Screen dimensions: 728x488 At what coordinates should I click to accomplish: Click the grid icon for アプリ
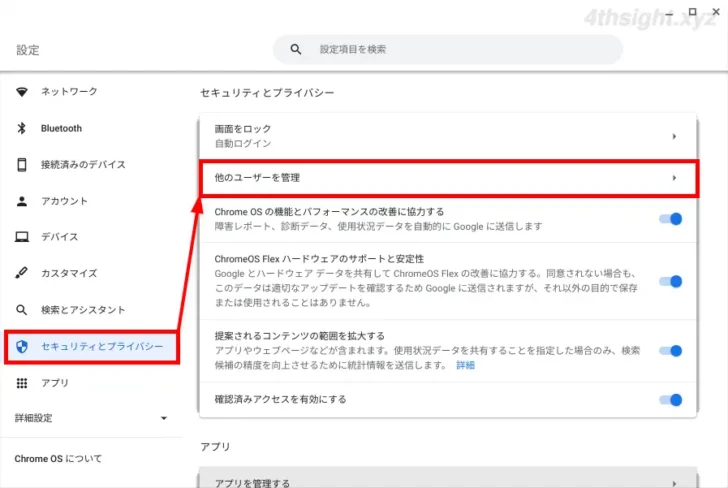tap(22, 383)
